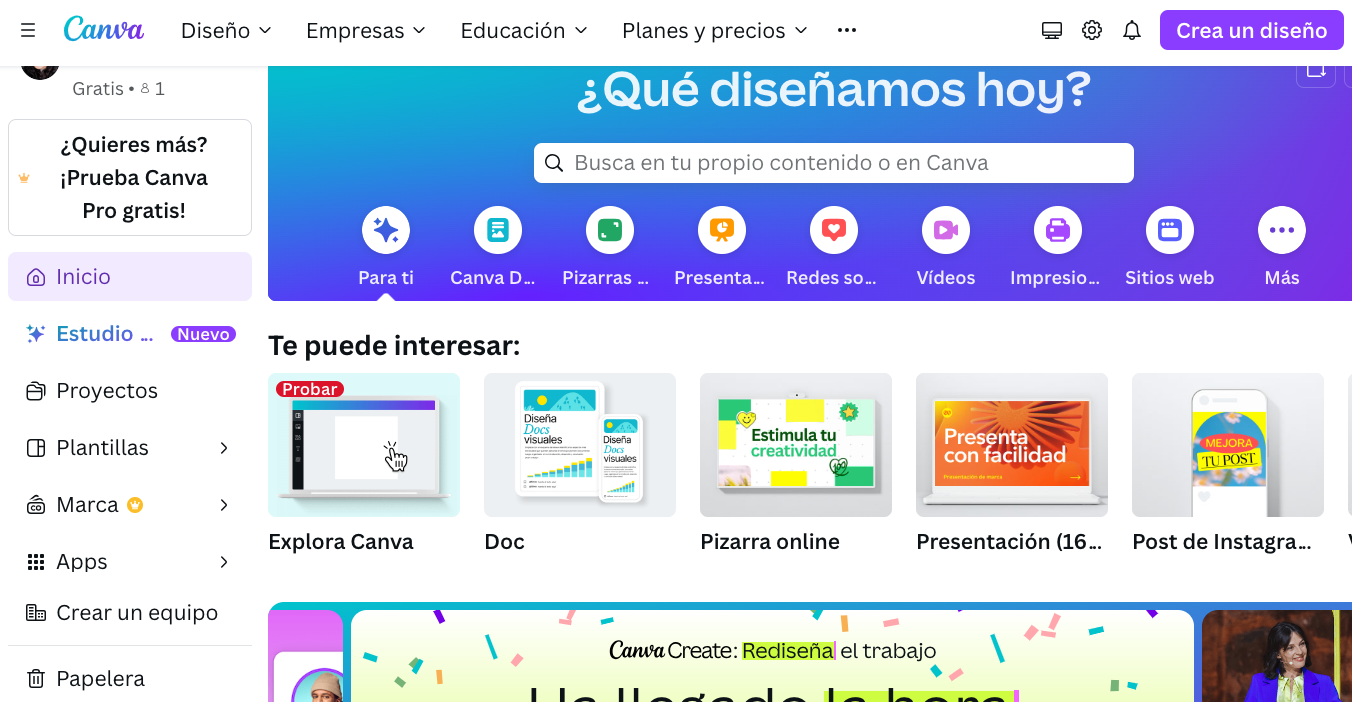Image resolution: width=1352 pixels, height=702 pixels.
Task: Open the Pizarra online thumbnail
Action: coord(796,445)
